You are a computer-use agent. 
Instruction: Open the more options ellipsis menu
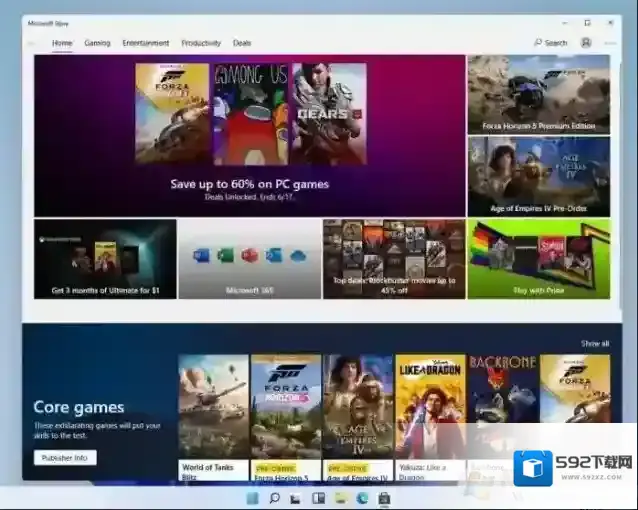[x=609, y=43]
